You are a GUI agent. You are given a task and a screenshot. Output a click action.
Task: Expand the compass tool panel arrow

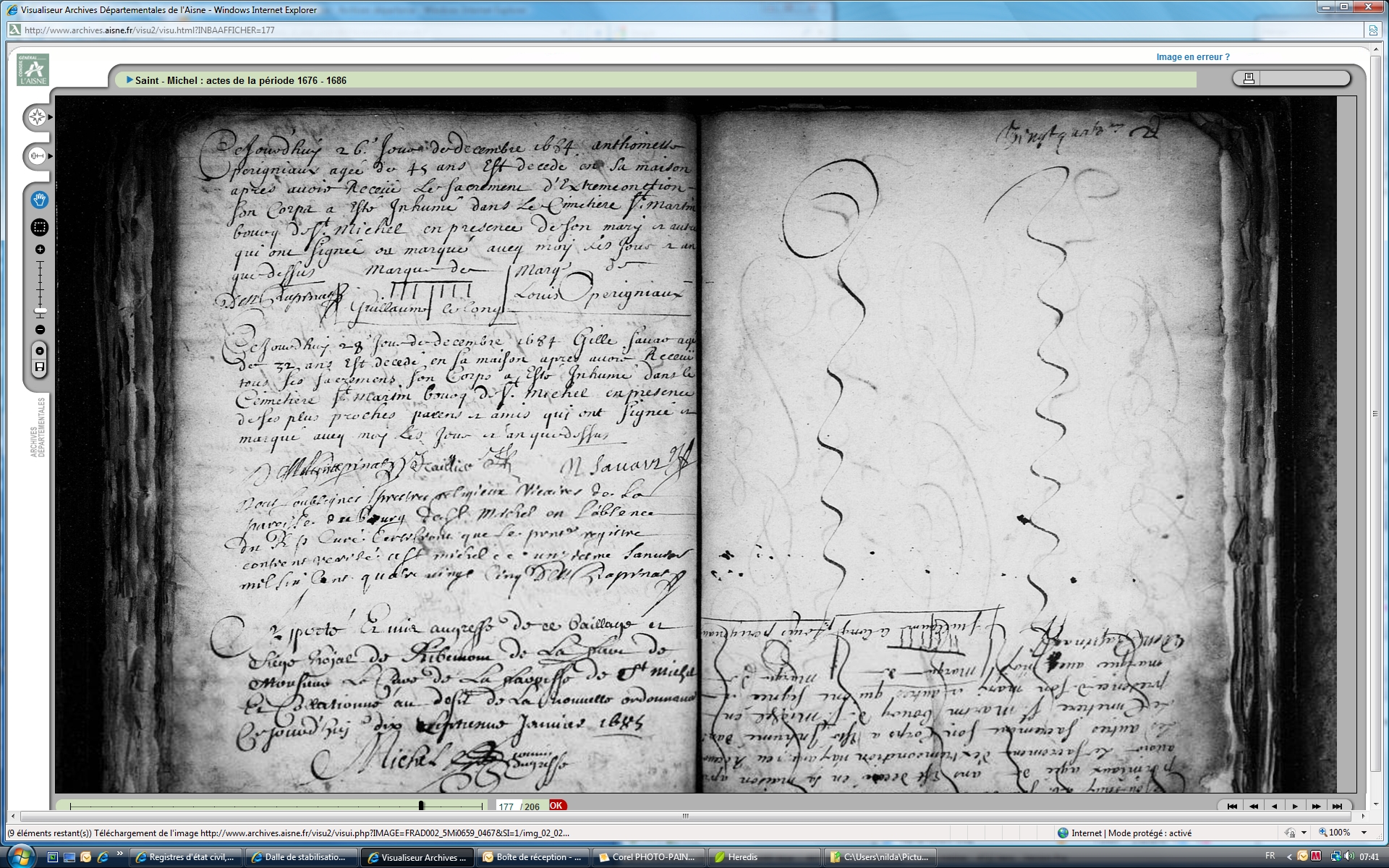click(x=51, y=117)
